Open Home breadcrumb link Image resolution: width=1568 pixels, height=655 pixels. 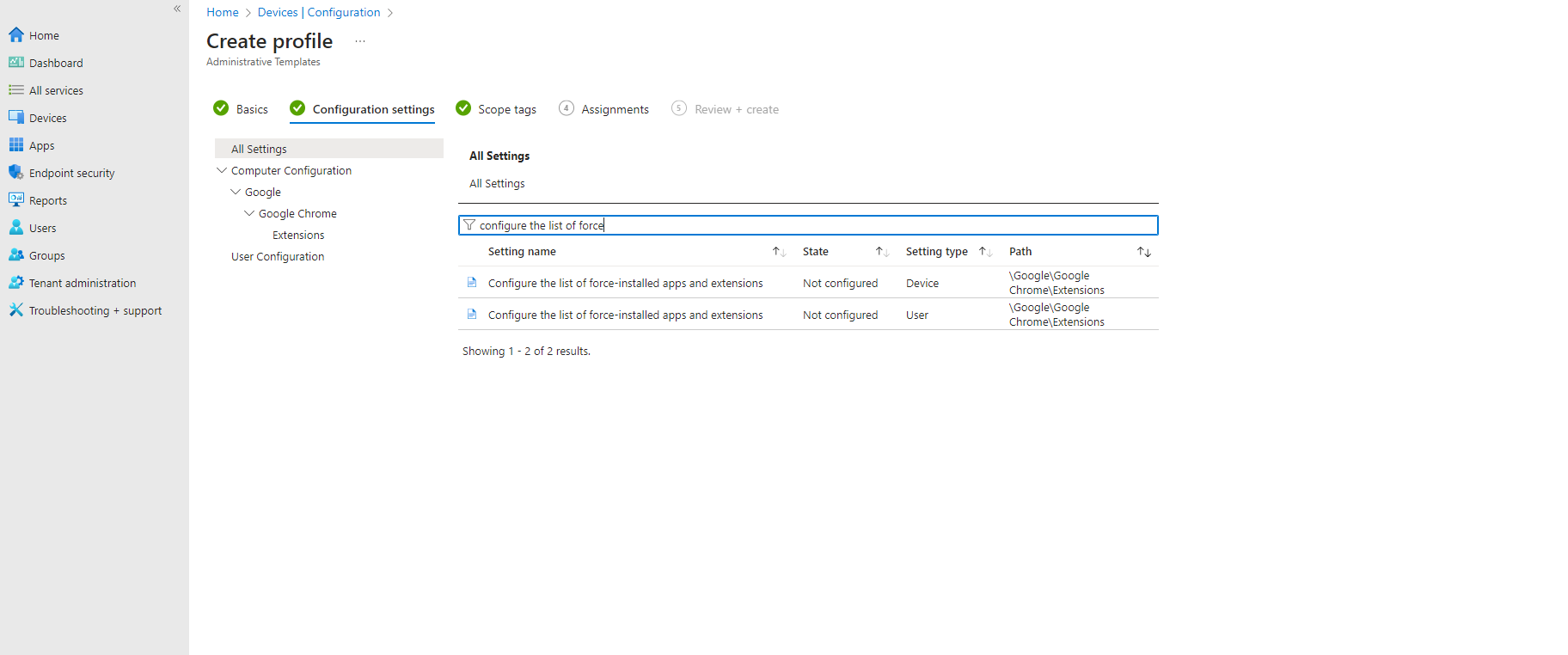pos(223,12)
